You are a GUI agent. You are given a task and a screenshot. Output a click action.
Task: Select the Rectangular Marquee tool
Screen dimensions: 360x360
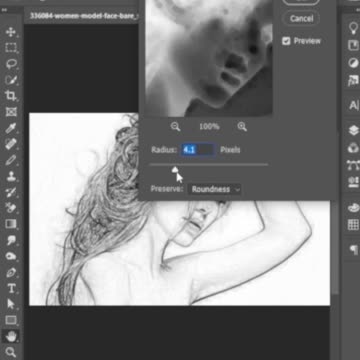11,48
